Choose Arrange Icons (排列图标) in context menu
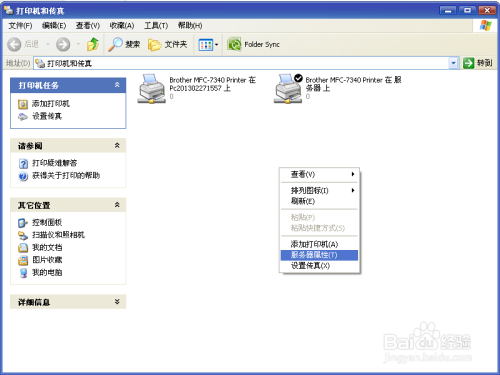The image size is (500, 375). (x=319, y=190)
